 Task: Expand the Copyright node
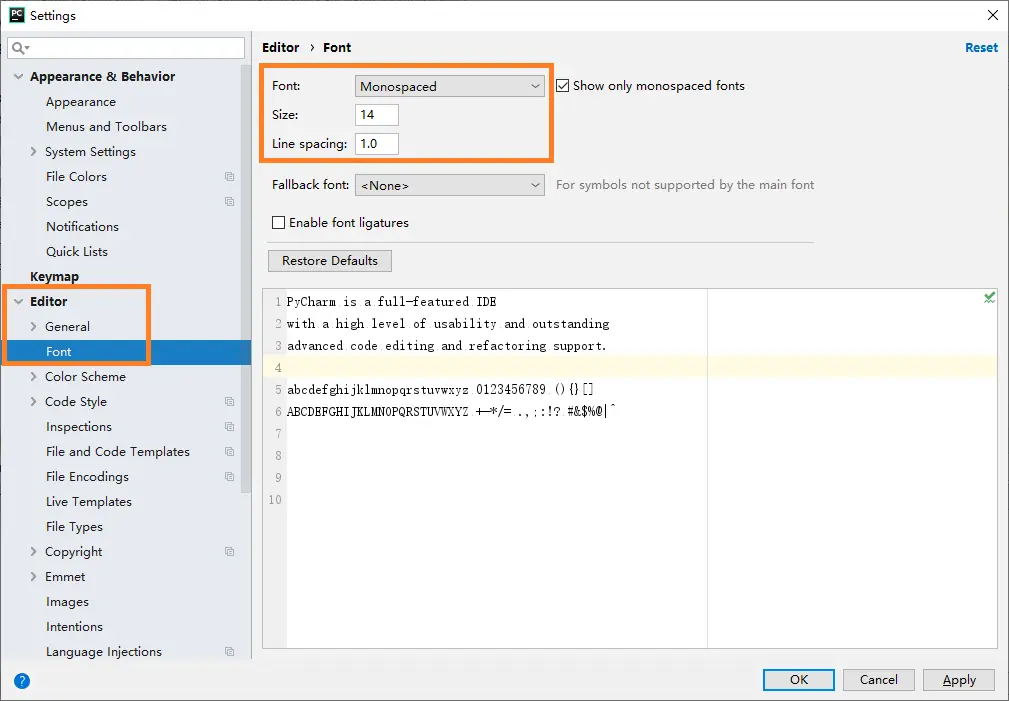tap(33, 552)
